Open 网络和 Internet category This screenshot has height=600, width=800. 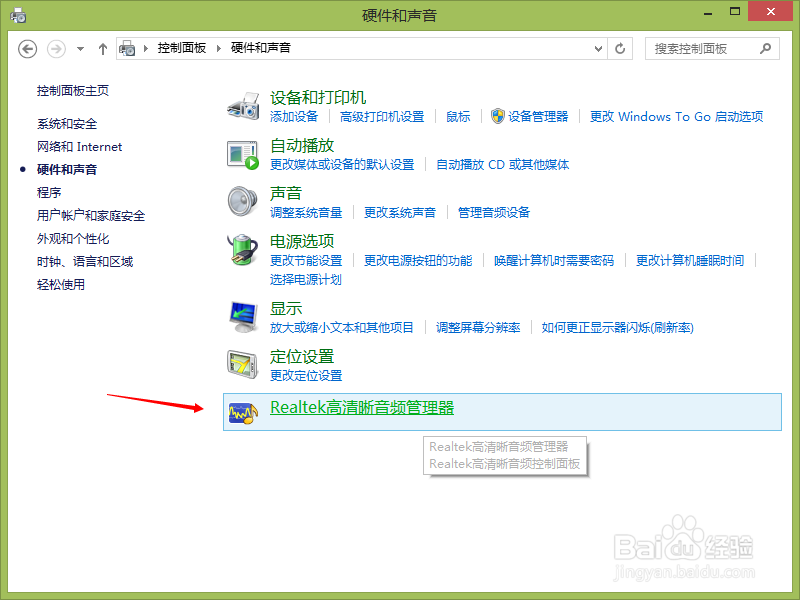80,146
